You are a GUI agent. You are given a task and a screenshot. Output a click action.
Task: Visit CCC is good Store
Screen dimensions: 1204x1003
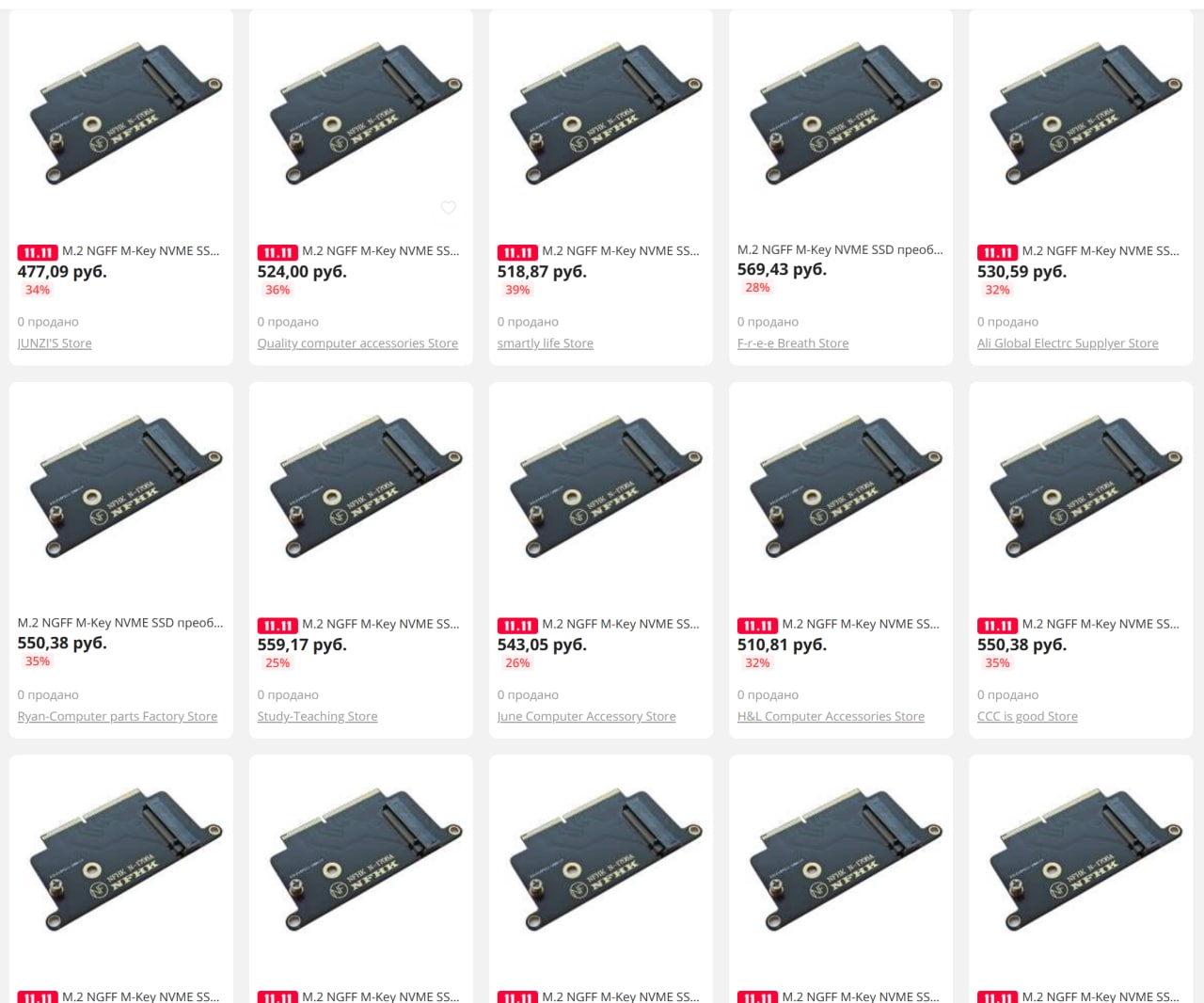point(1027,716)
